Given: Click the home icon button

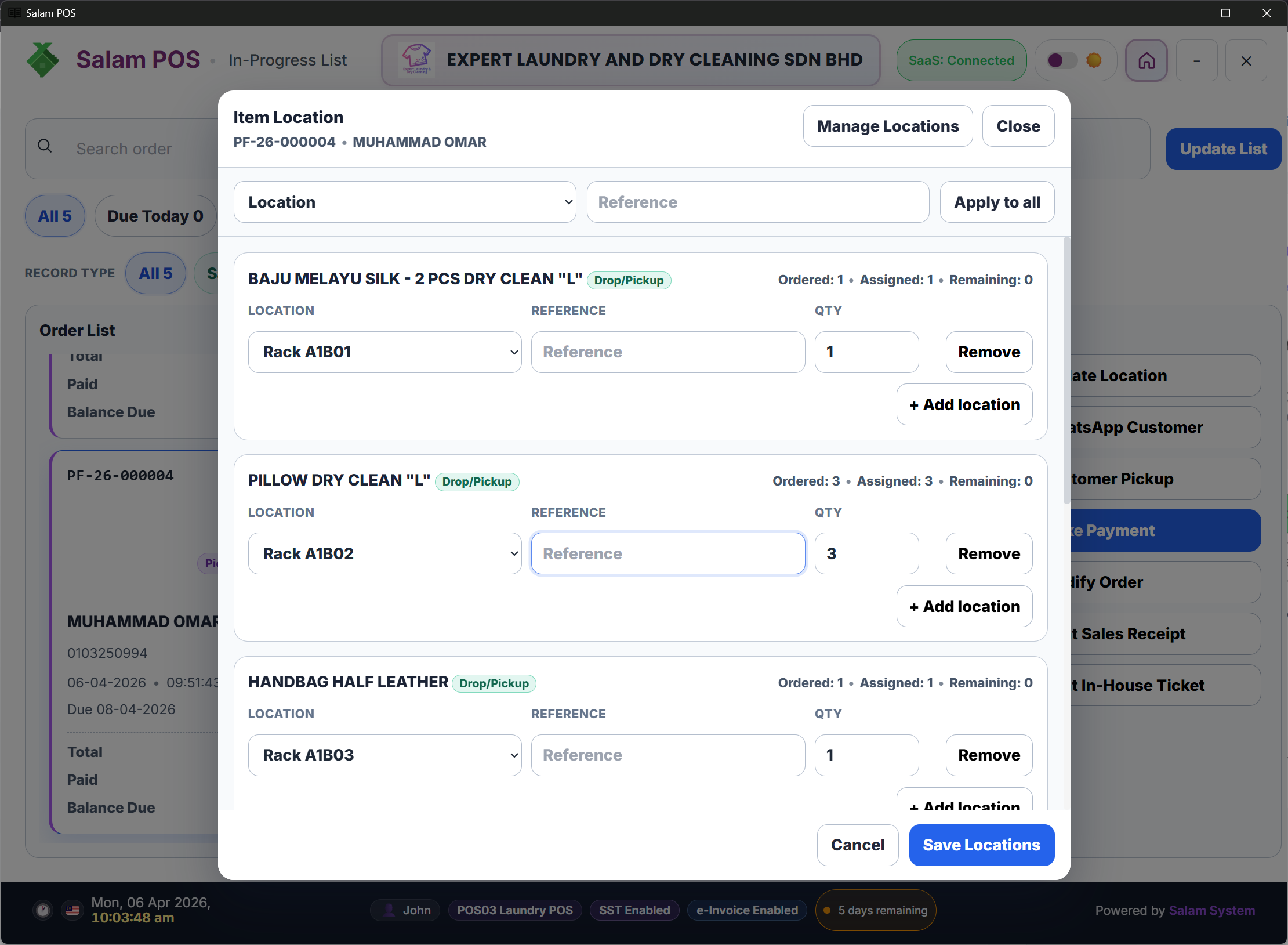Looking at the screenshot, I should (x=1146, y=60).
